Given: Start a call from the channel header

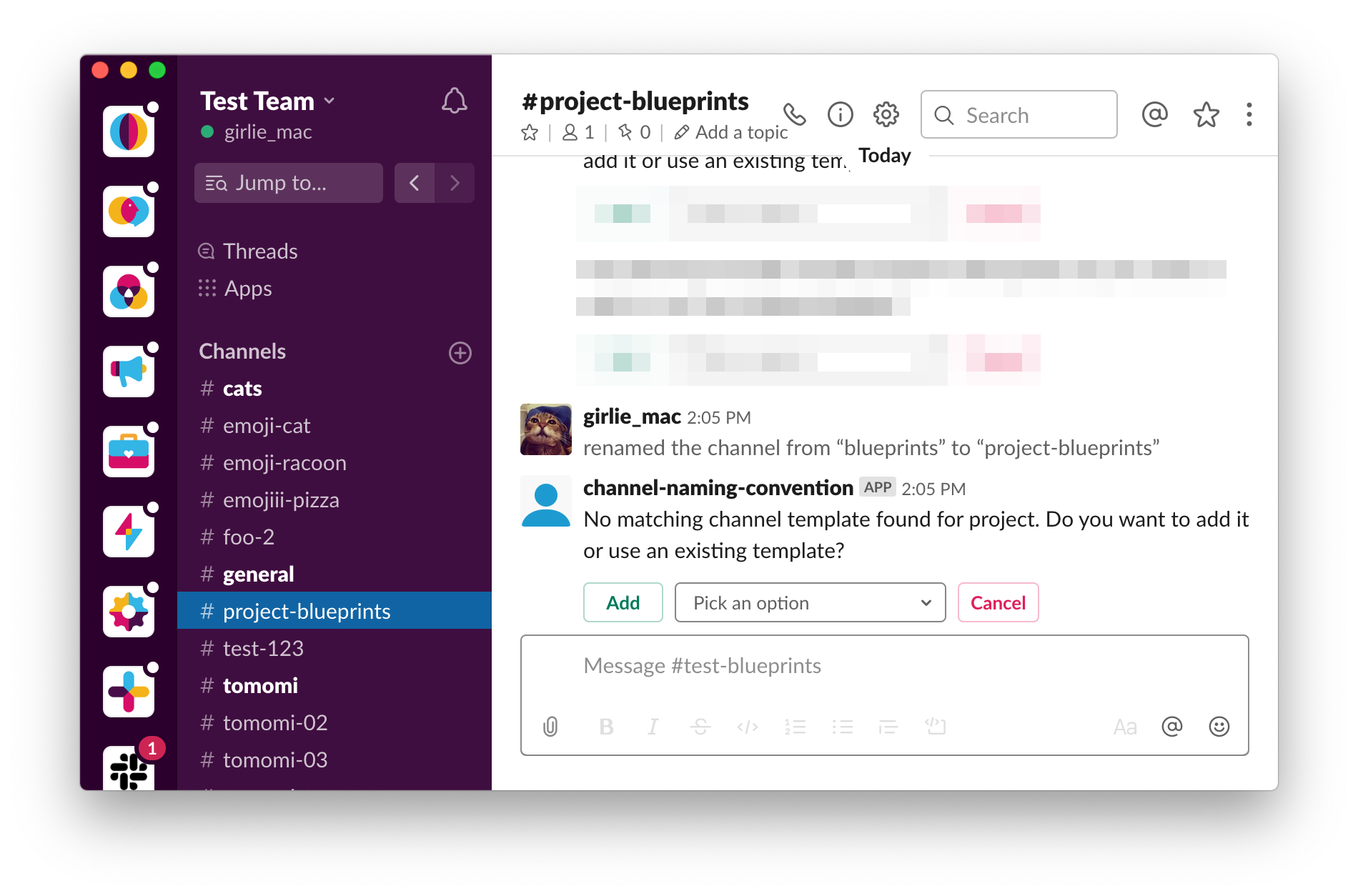Looking at the screenshot, I should coord(793,114).
